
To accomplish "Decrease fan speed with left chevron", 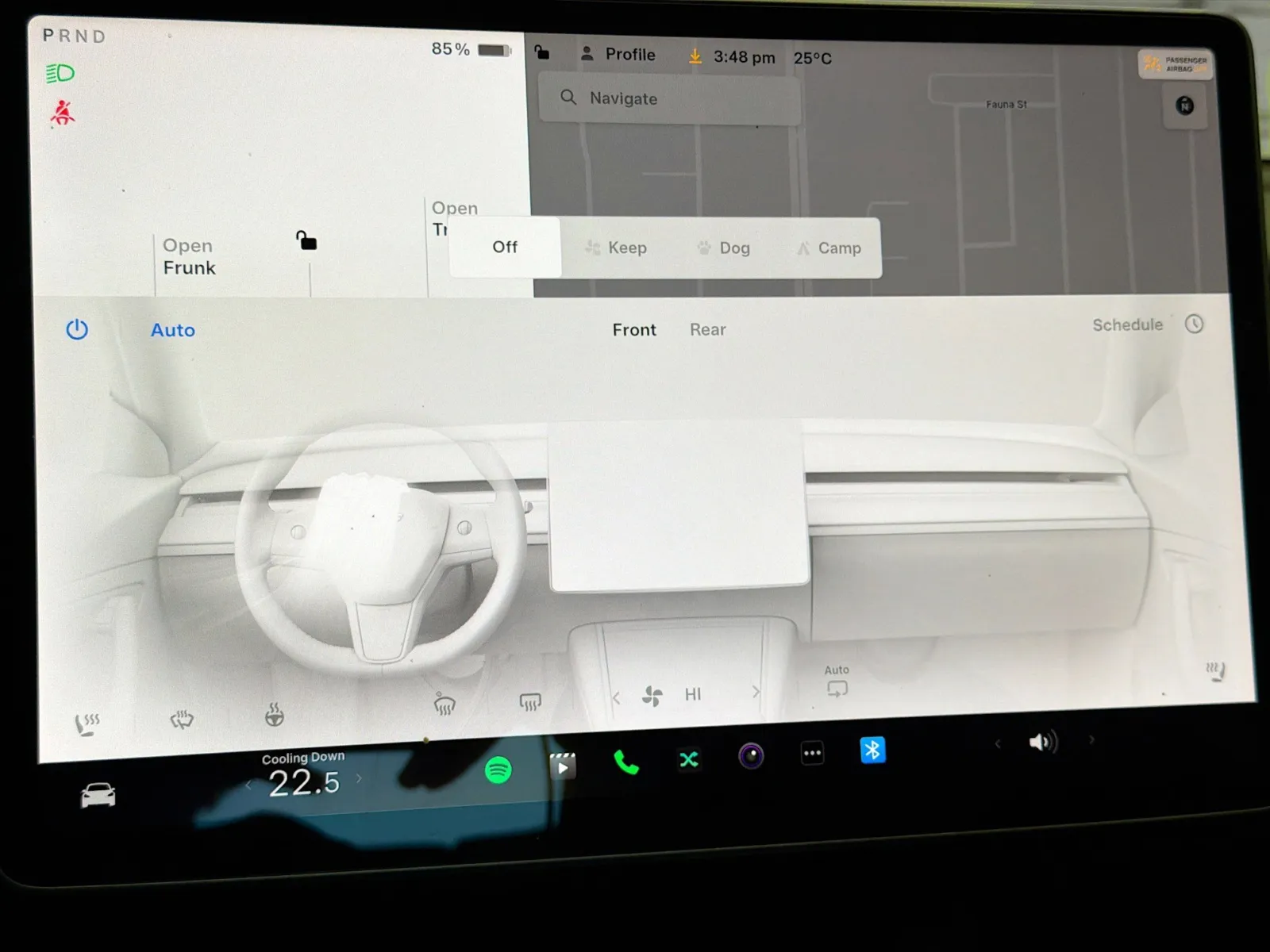I will tap(616, 698).
